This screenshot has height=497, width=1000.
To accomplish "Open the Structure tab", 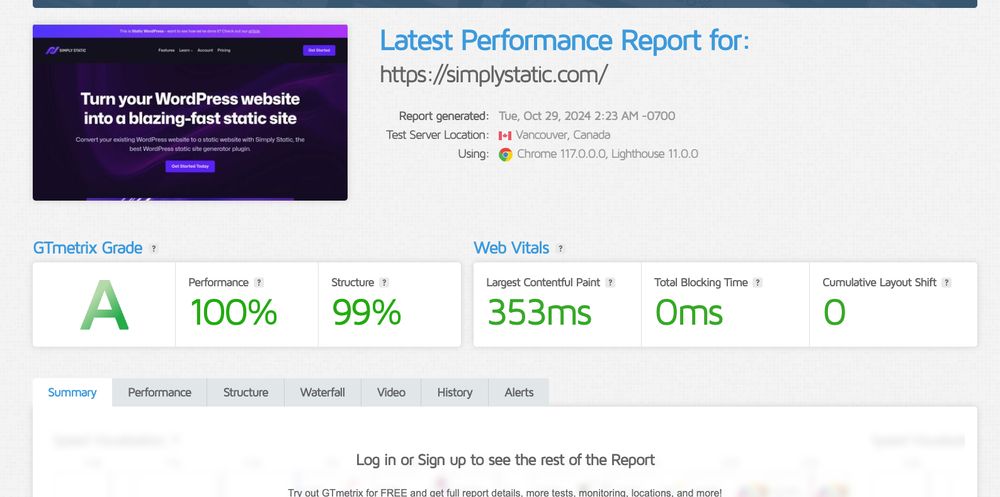I will click(246, 392).
